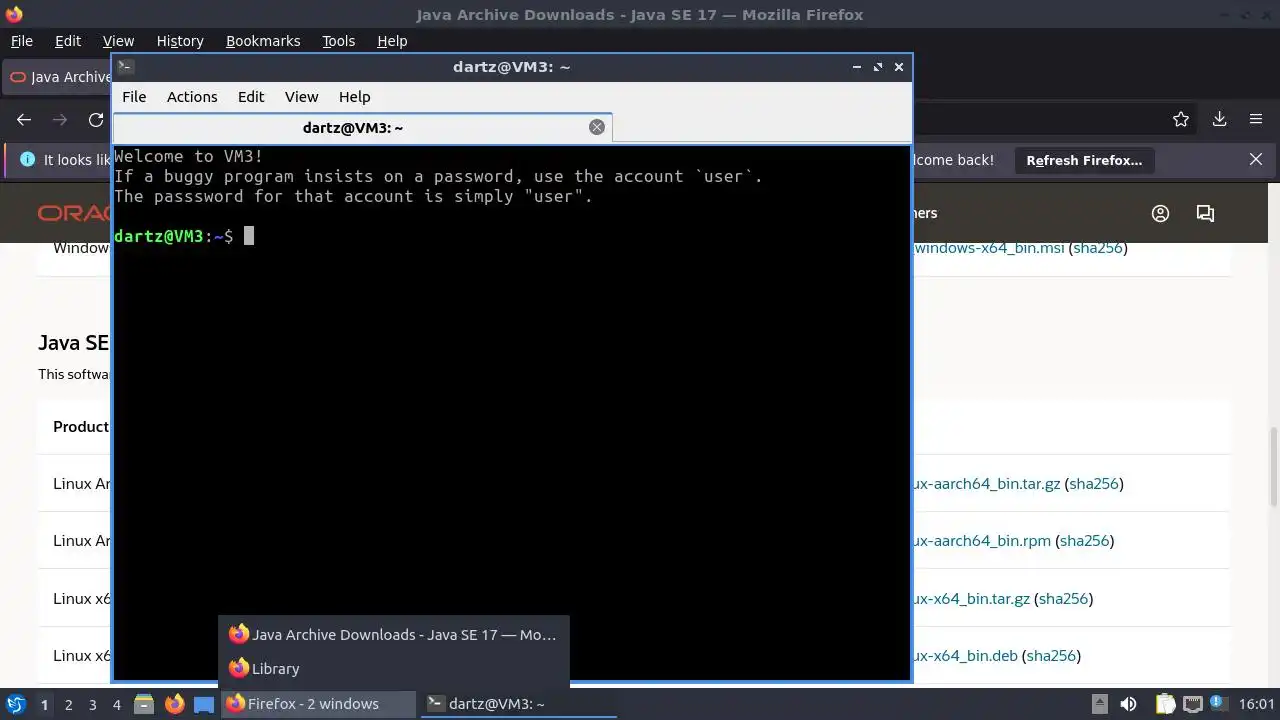Screen dimensions: 1280x720
Task: Click the terminal window menu icon
Action: pyautogui.click(x=125, y=67)
